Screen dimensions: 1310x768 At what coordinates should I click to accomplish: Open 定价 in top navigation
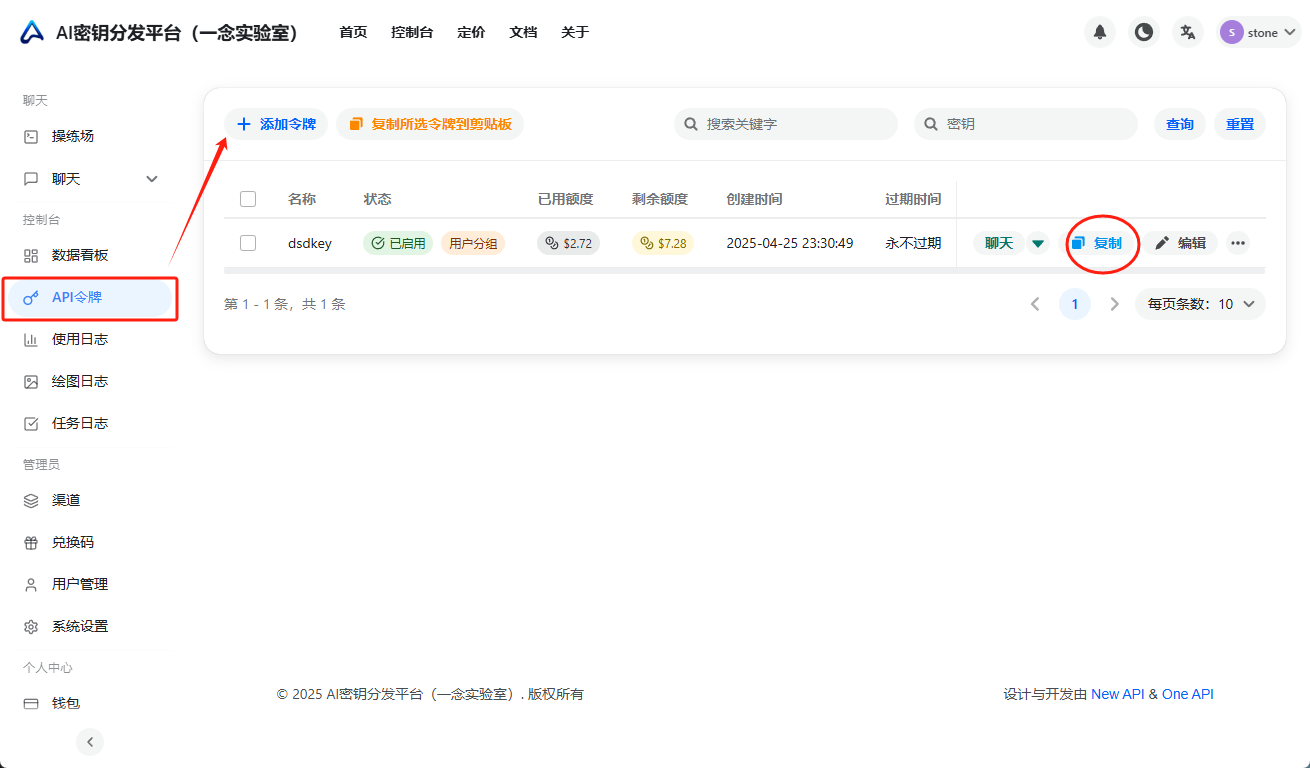471,32
